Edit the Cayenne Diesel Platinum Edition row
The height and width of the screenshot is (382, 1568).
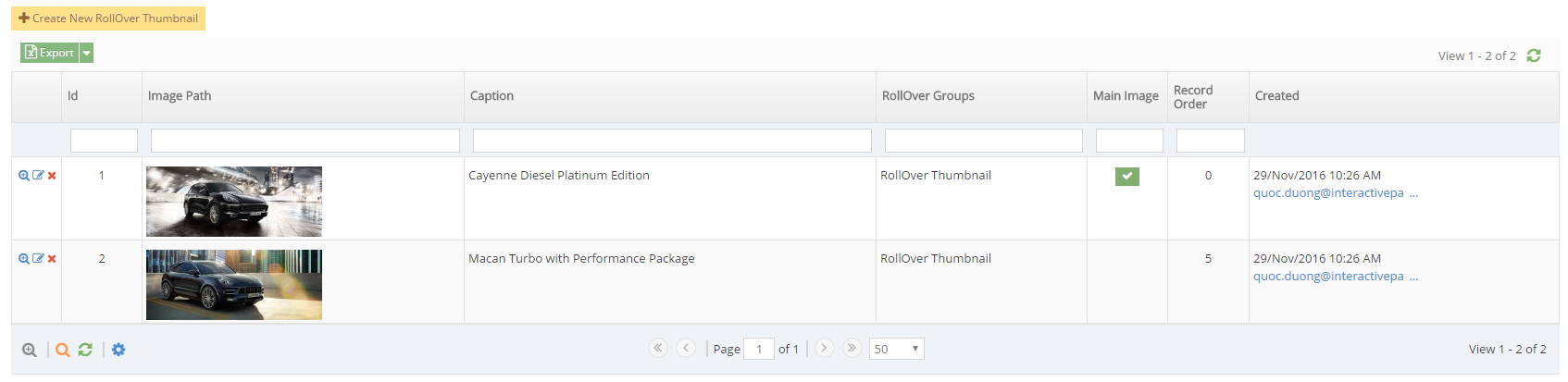pyautogui.click(x=38, y=176)
